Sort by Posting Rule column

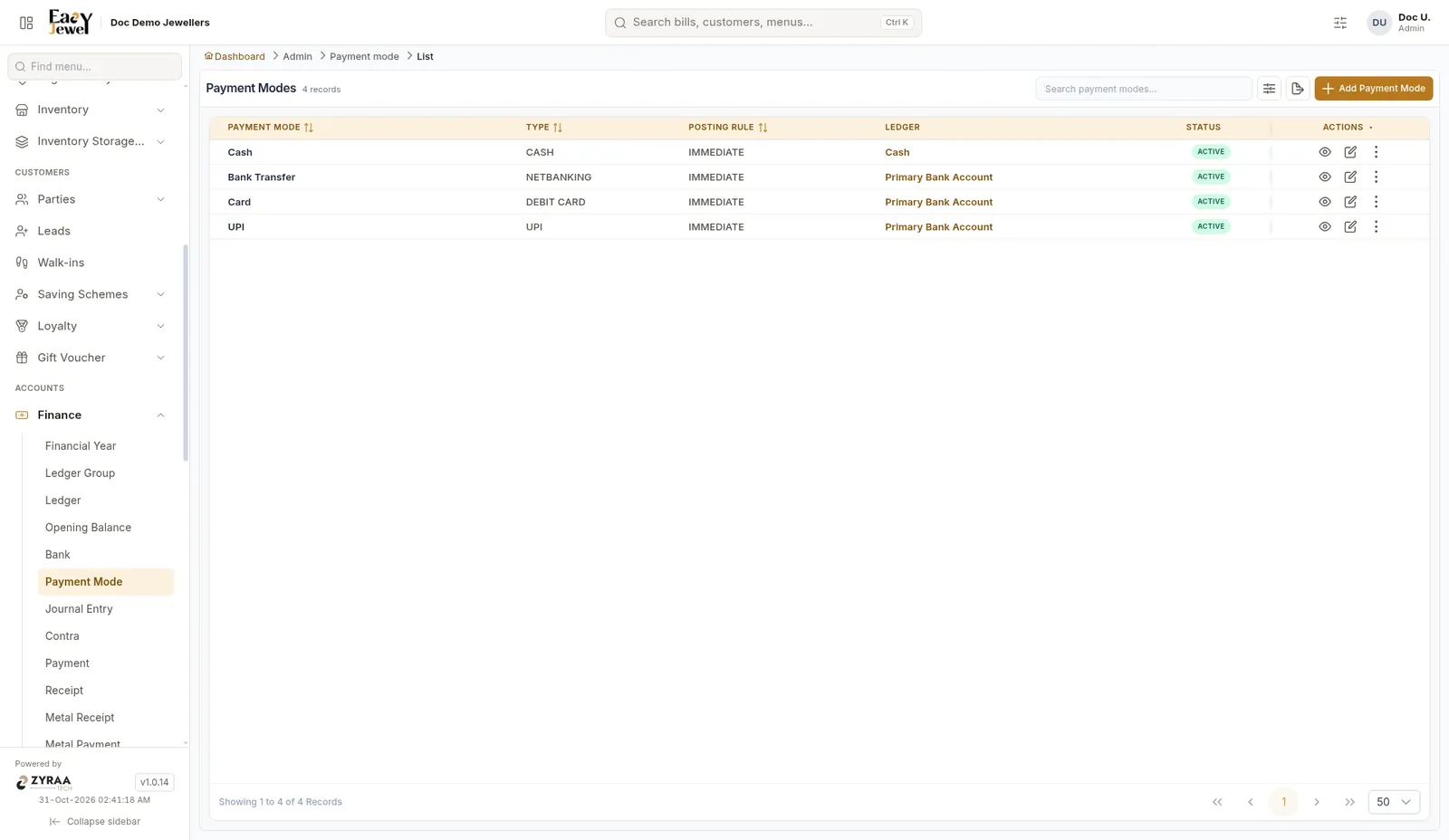coord(763,128)
